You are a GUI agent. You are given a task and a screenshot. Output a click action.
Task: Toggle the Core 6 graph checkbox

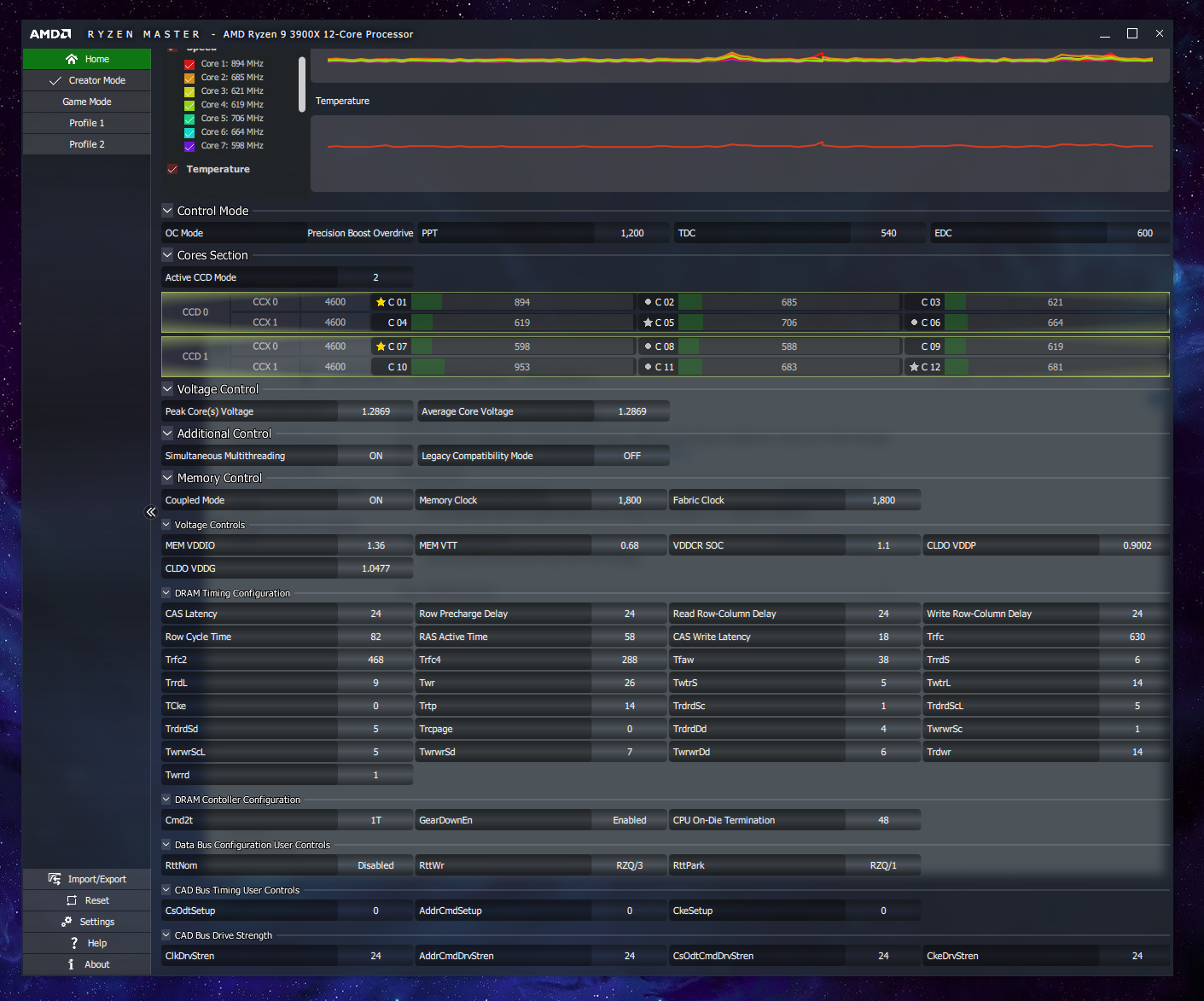tap(189, 132)
